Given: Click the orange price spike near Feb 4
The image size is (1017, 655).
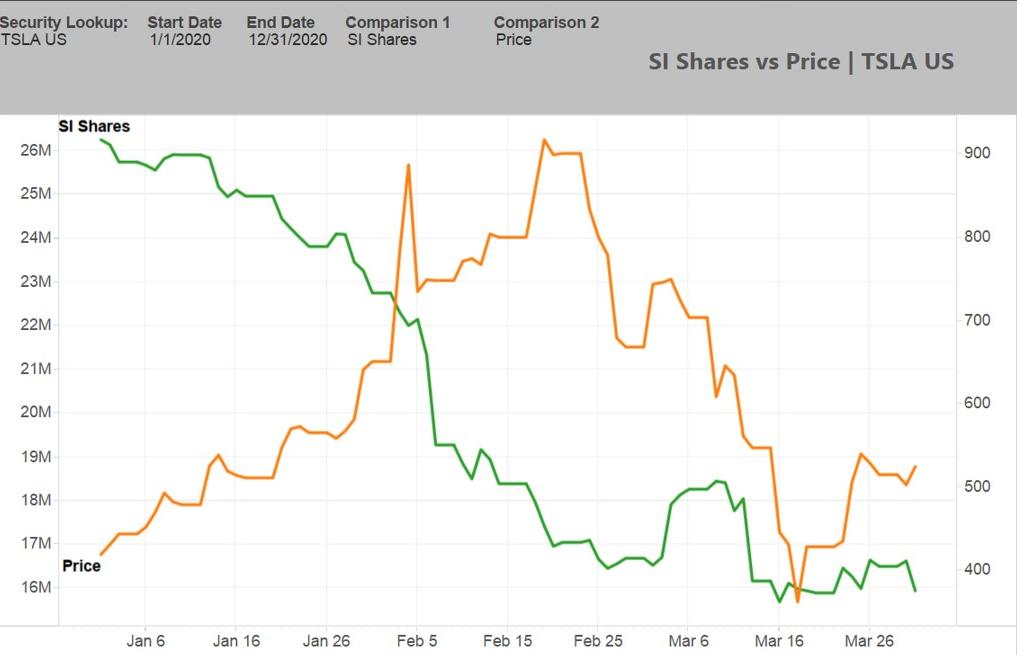Looking at the screenshot, I should (408, 165).
